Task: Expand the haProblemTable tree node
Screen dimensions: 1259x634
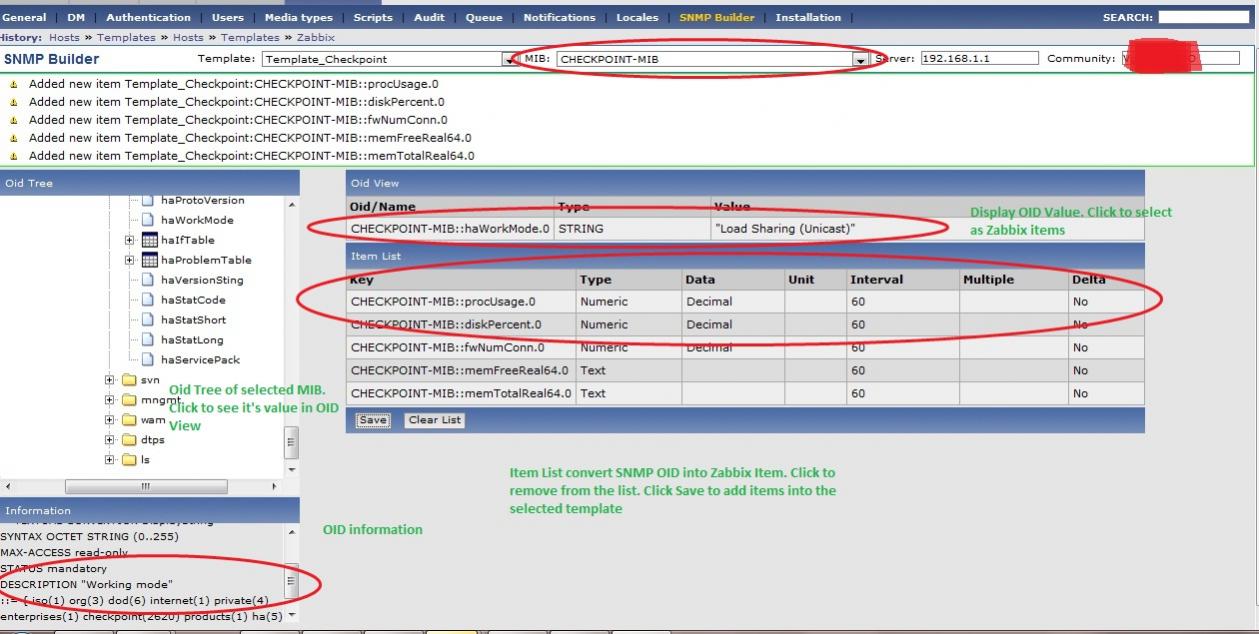Action: click(129, 260)
